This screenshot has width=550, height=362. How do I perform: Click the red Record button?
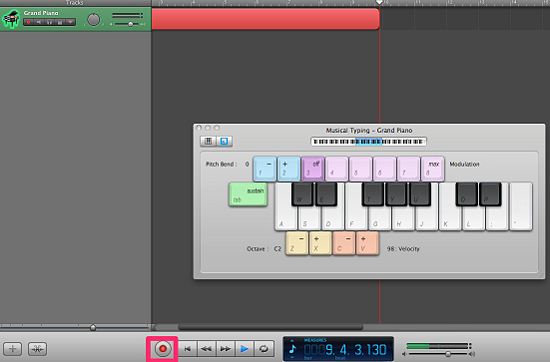point(162,349)
